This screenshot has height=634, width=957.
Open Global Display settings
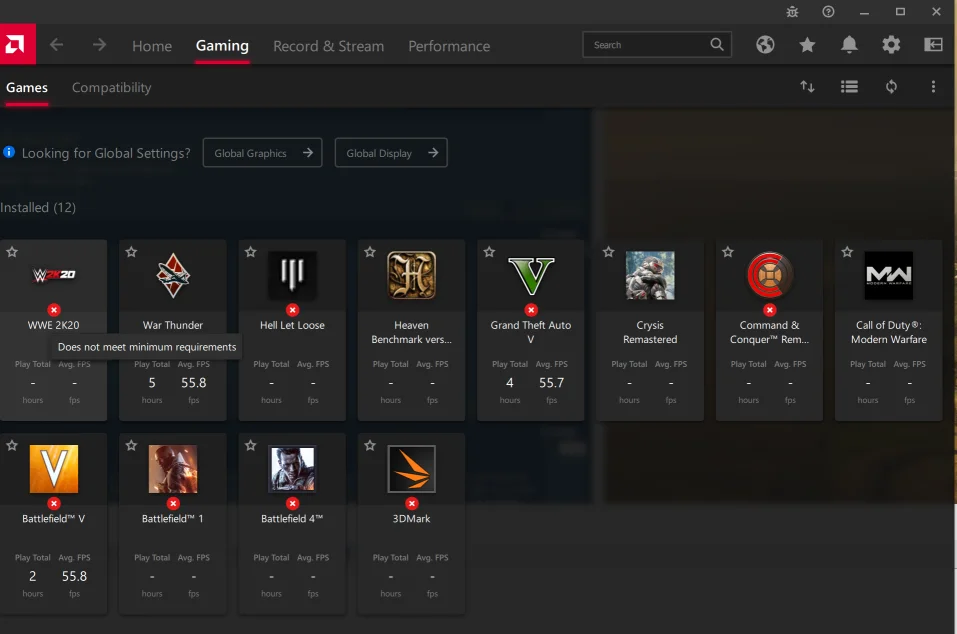(391, 153)
